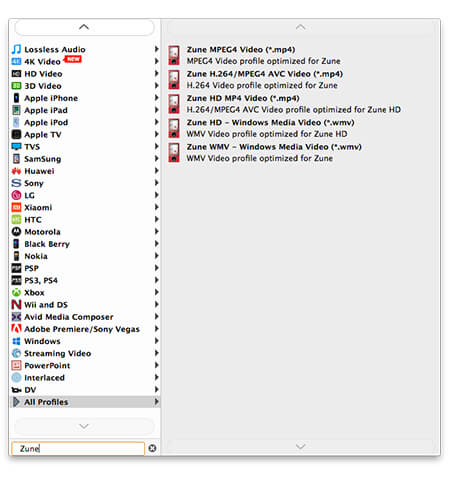Click the Apple TV icon
449x482 pixels.
(x=16, y=134)
